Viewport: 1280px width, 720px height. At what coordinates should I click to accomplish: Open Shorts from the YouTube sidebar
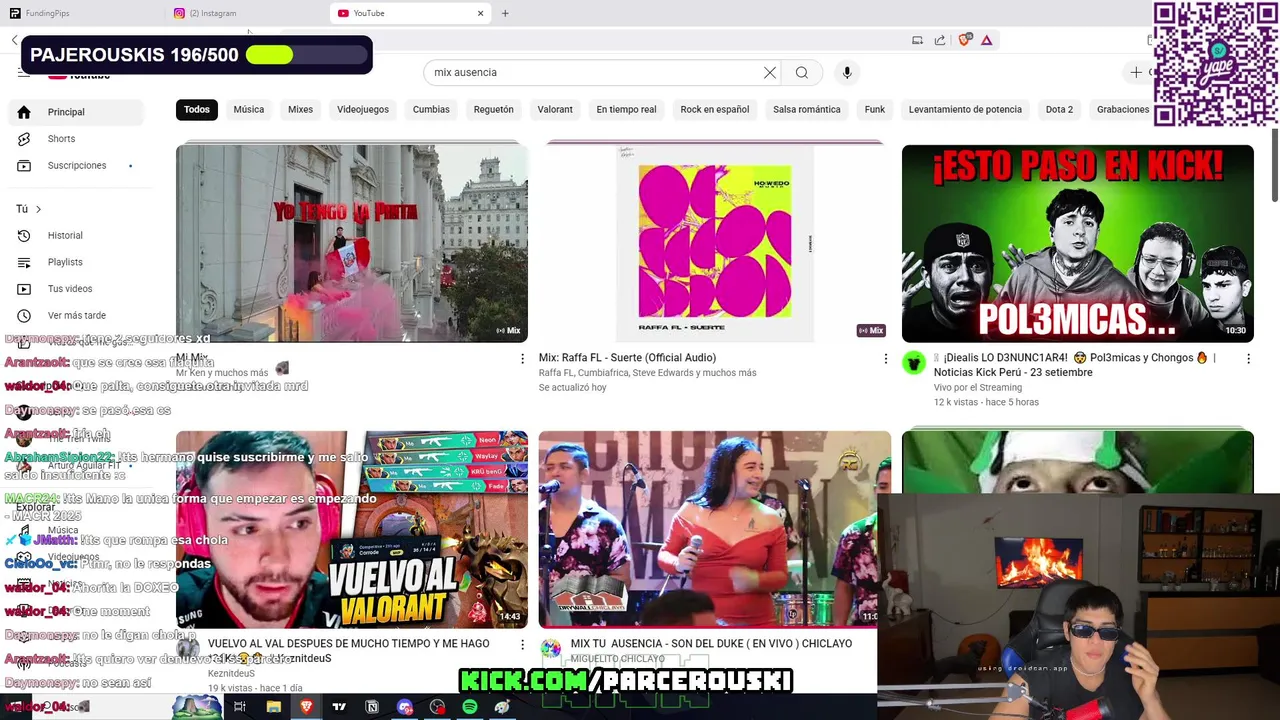click(76, 139)
